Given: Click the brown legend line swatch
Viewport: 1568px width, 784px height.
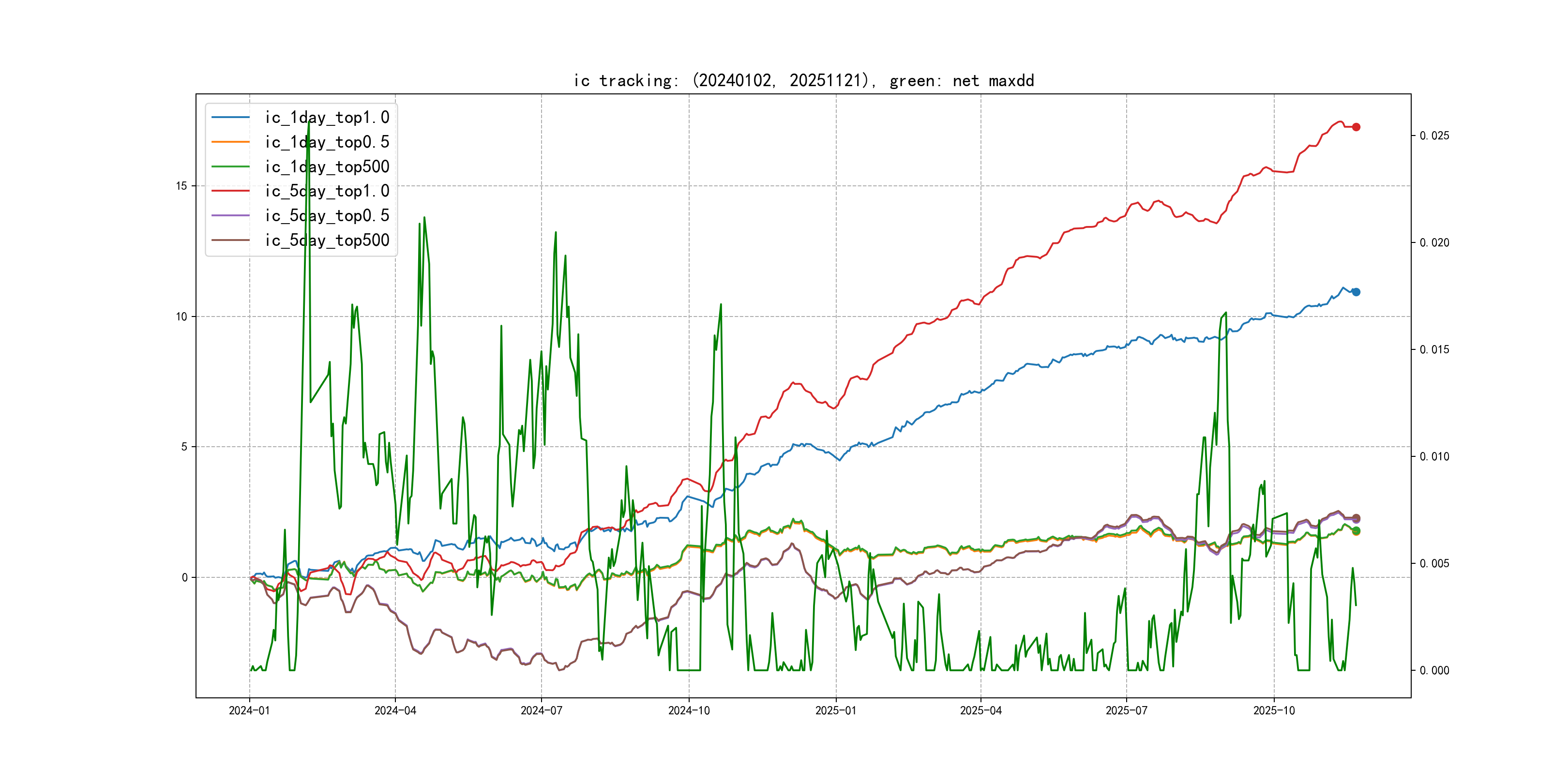Looking at the screenshot, I should point(231,241).
